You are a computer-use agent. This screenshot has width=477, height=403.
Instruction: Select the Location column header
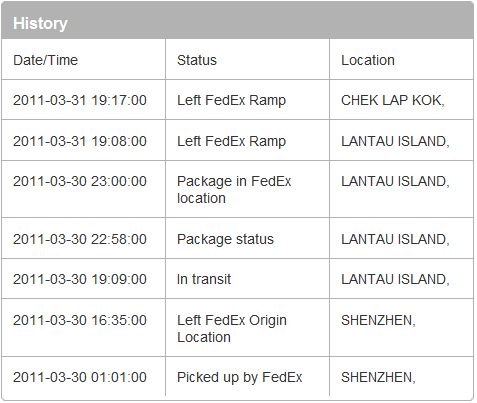pyautogui.click(x=368, y=60)
